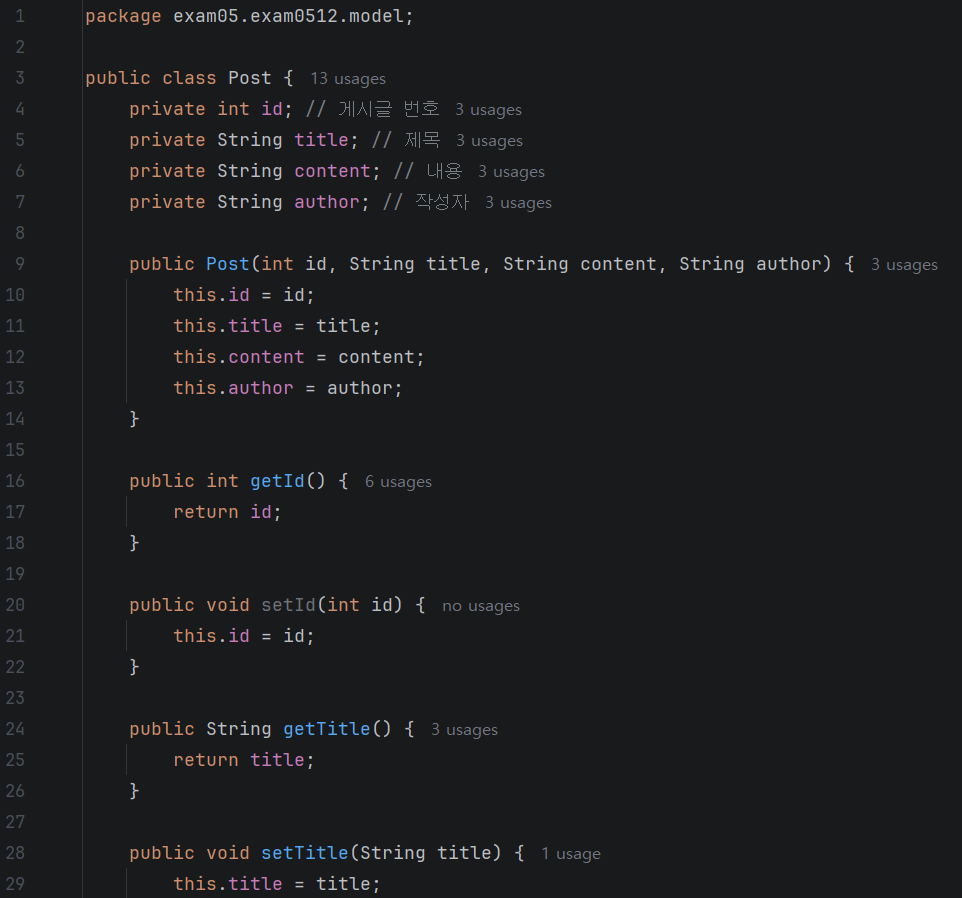Click the 'no usages' hint beside setId
The width and height of the screenshot is (962, 898).
pos(481,605)
